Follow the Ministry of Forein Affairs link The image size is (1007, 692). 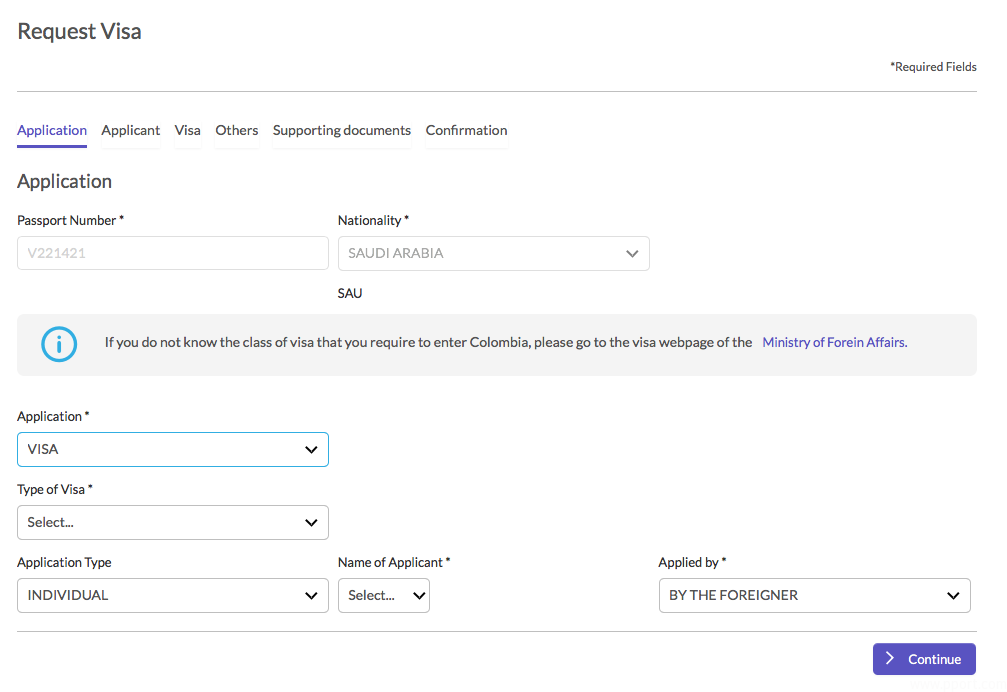coord(834,342)
